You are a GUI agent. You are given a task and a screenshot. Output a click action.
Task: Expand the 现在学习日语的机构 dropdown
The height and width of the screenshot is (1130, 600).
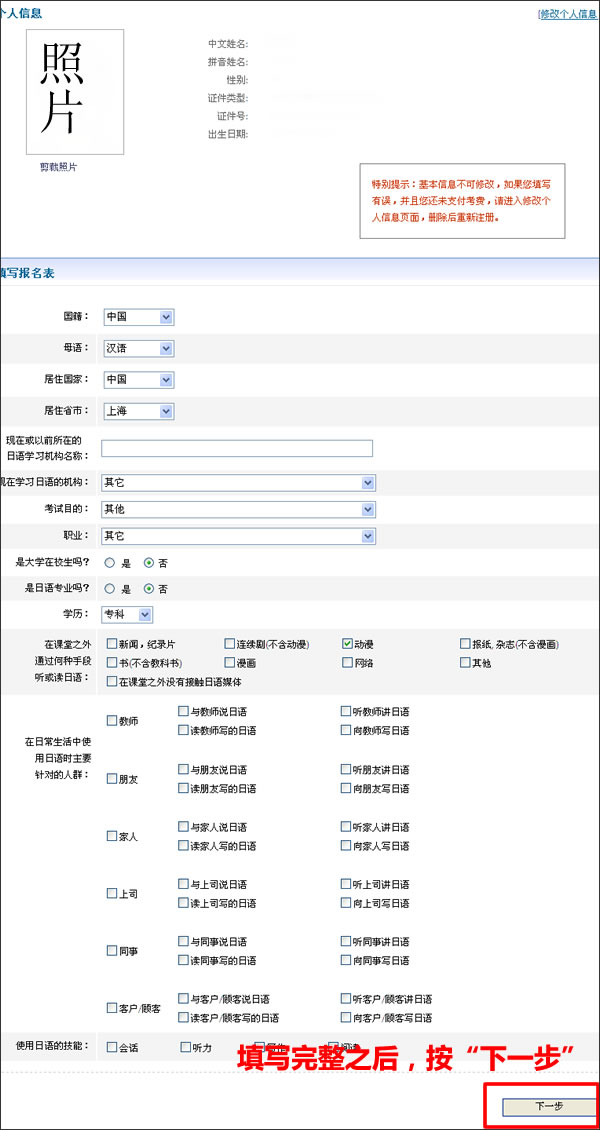pyautogui.click(x=239, y=483)
